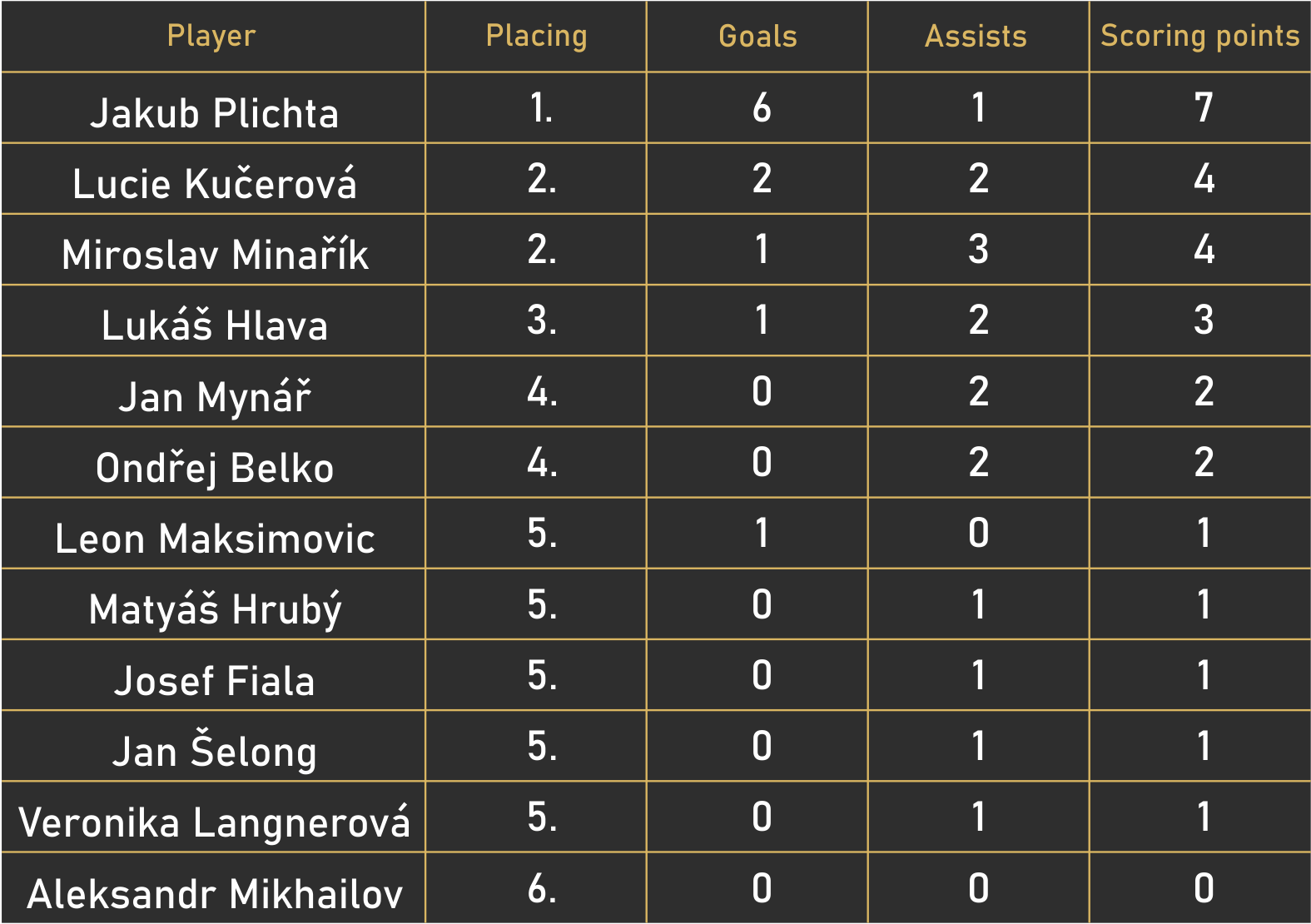1311x924 pixels.
Task: Select player name Lucie Kučerová
Action: [x=214, y=184]
